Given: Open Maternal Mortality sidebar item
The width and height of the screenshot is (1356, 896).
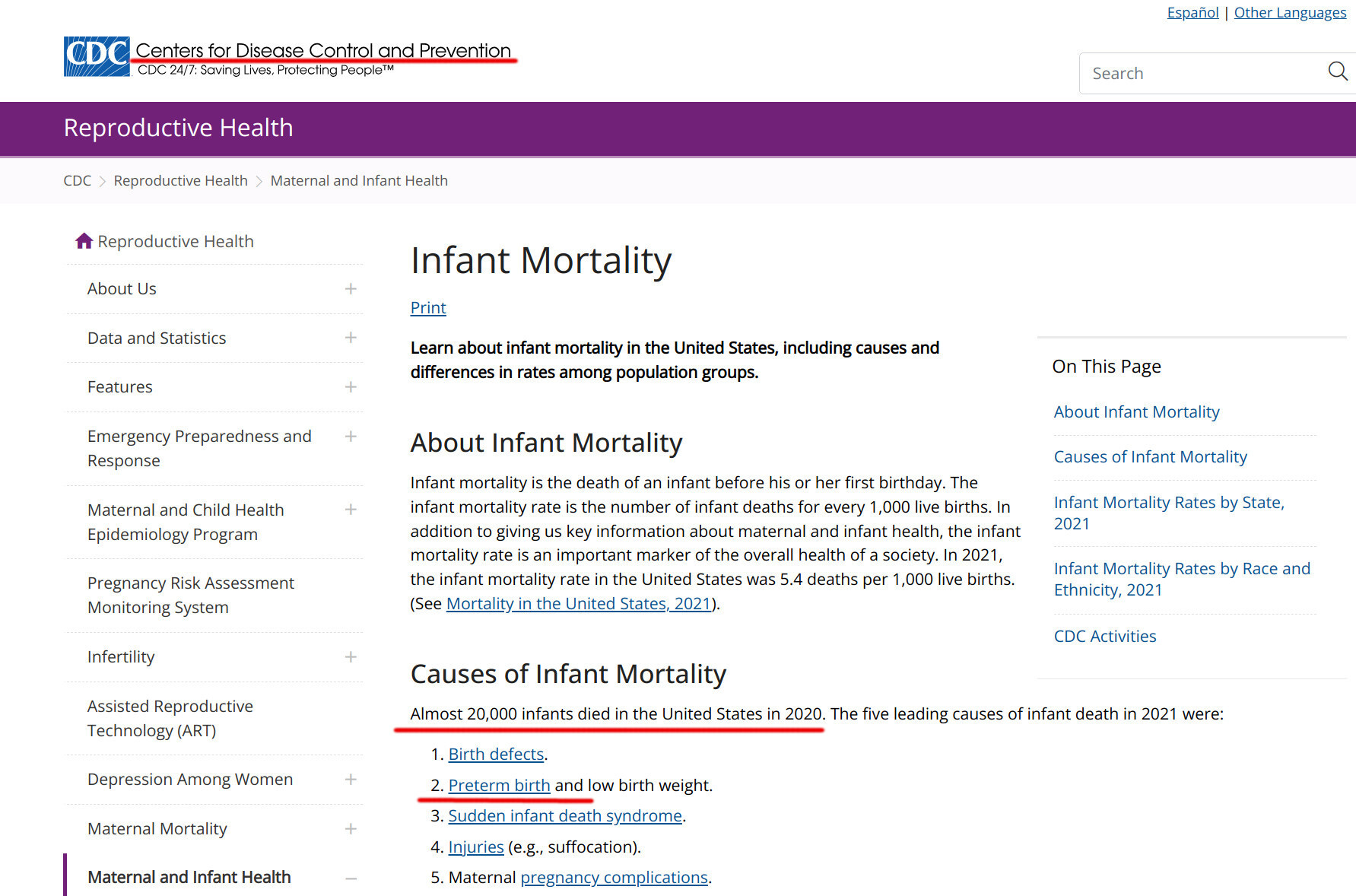Looking at the screenshot, I should (x=157, y=829).
